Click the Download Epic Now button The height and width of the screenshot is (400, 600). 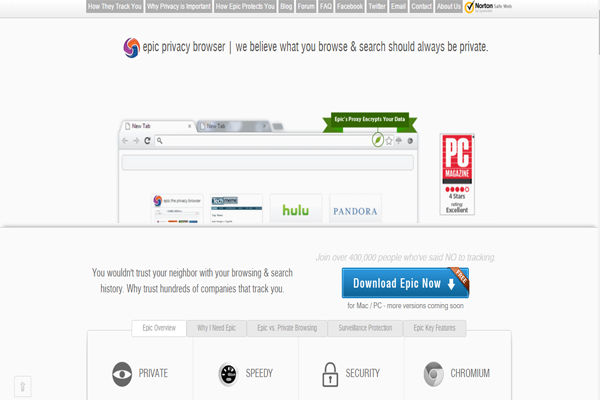(405, 283)
